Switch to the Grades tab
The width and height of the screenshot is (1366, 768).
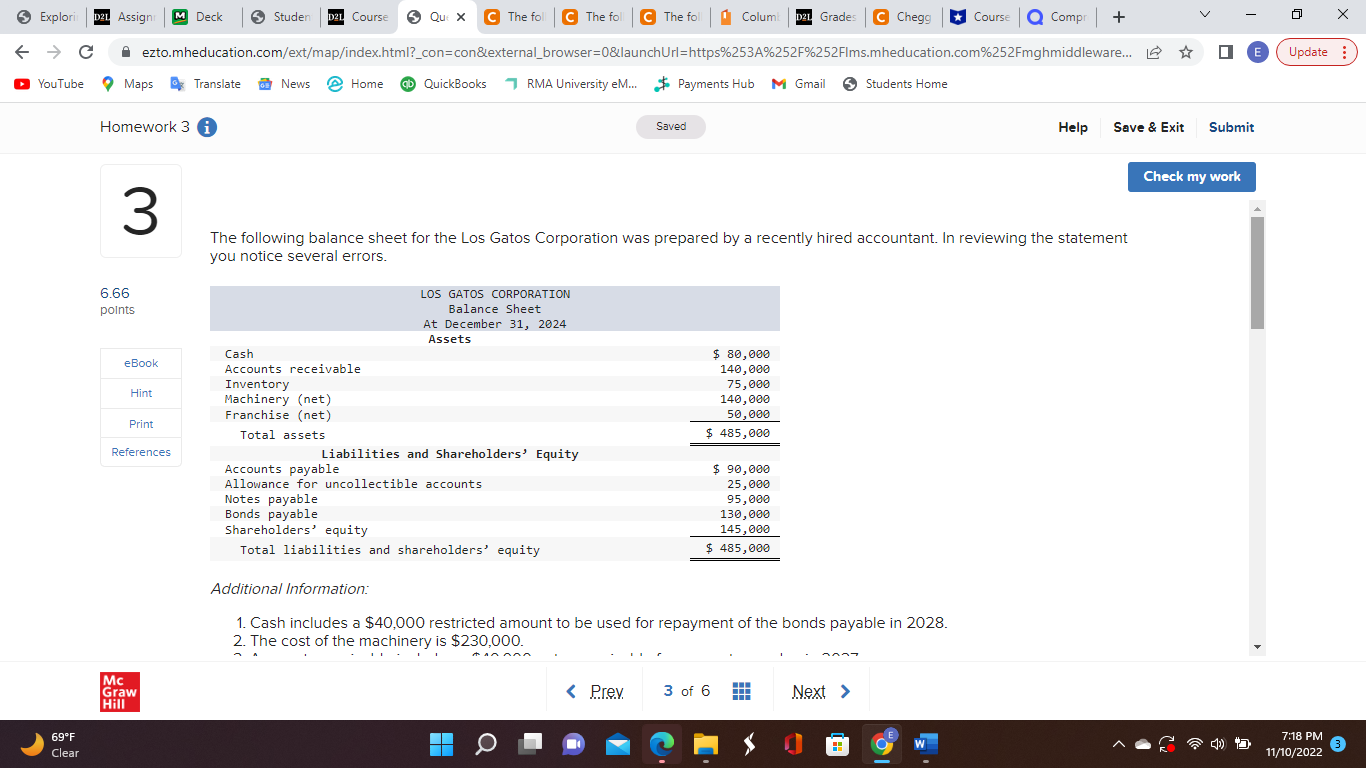(x=825, y=17)
